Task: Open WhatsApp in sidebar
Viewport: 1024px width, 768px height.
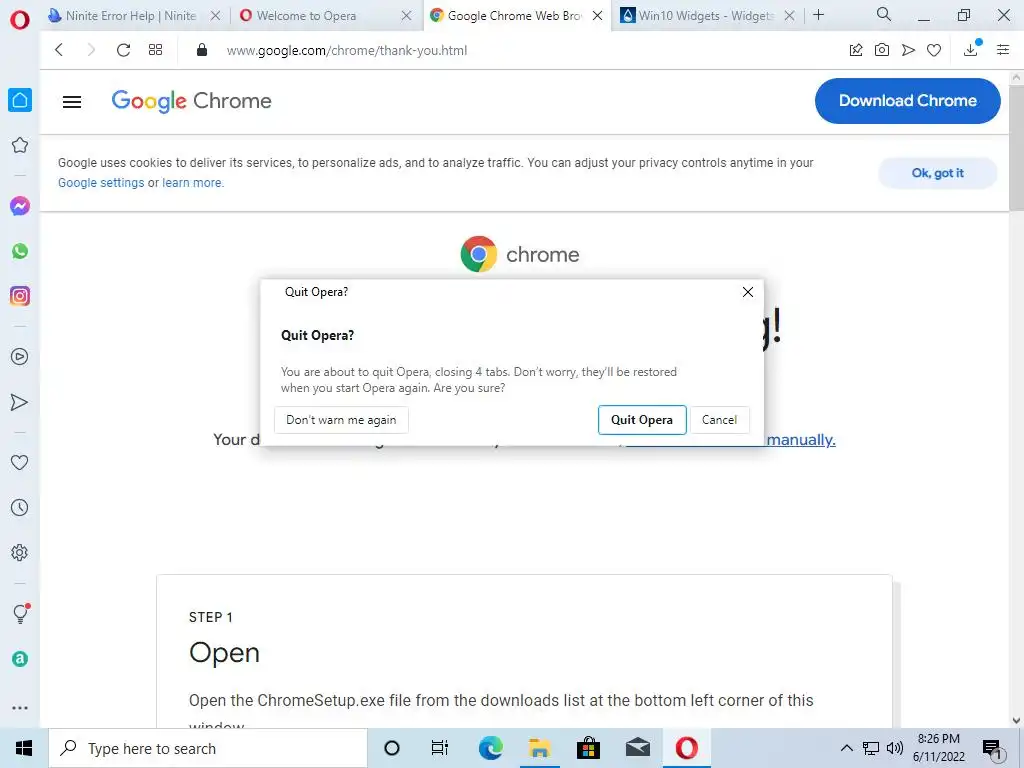Action: (20, 251)
